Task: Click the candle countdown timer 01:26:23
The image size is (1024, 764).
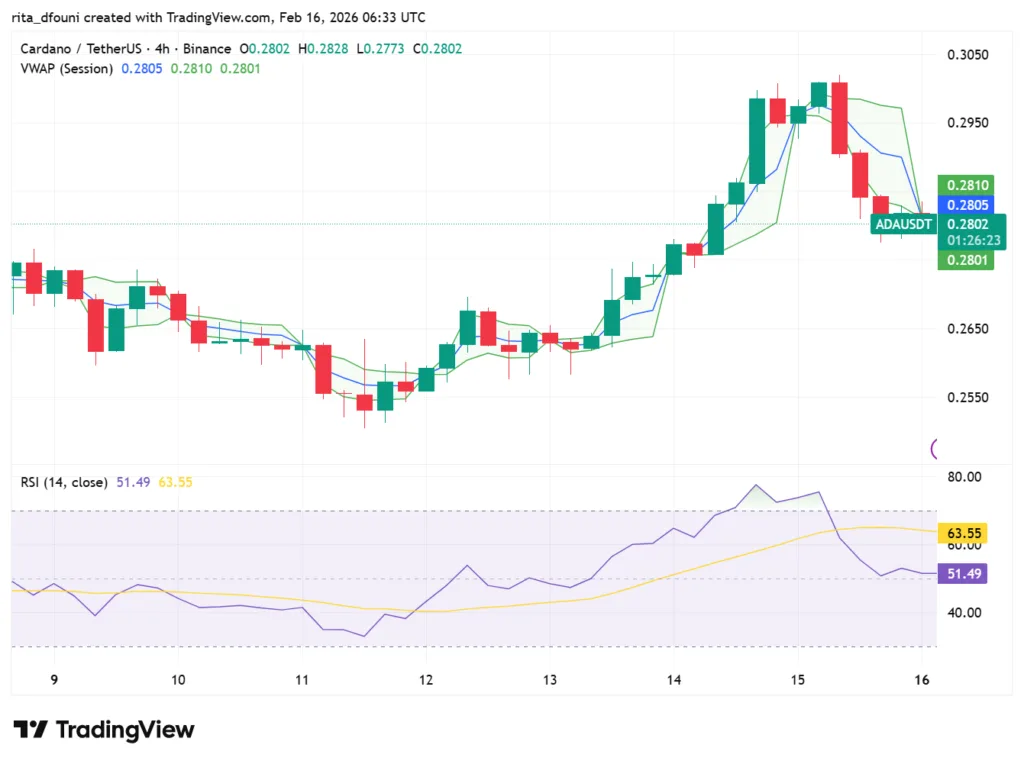Action: 968,240
